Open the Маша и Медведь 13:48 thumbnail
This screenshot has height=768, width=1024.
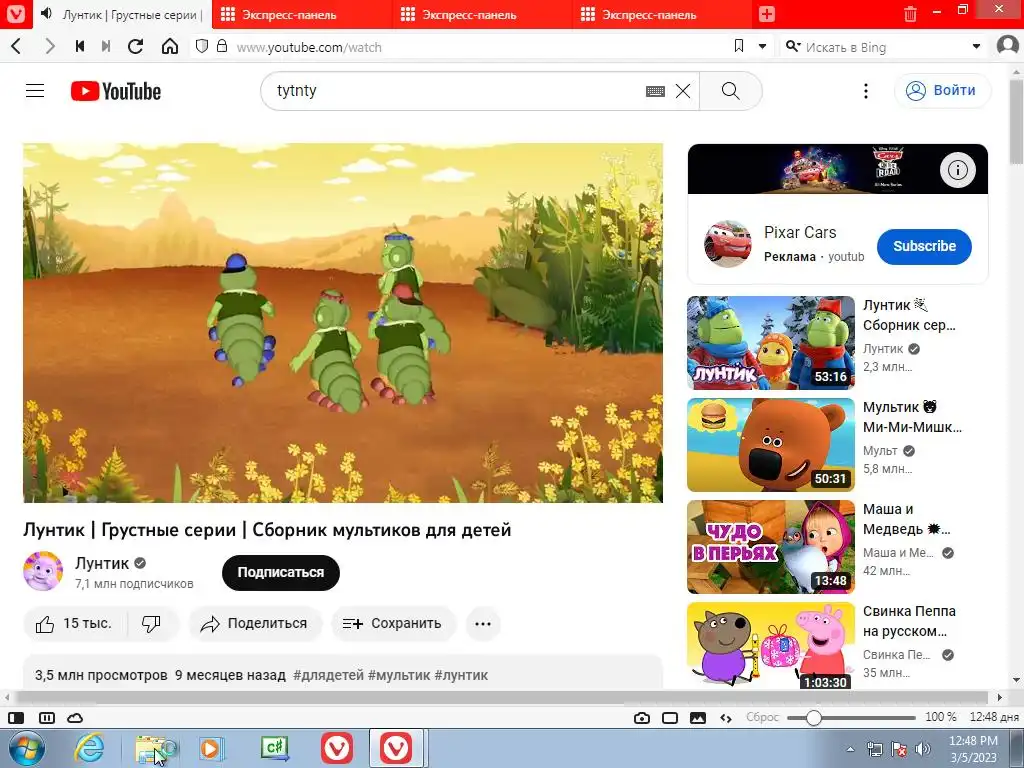pos(771,547)
